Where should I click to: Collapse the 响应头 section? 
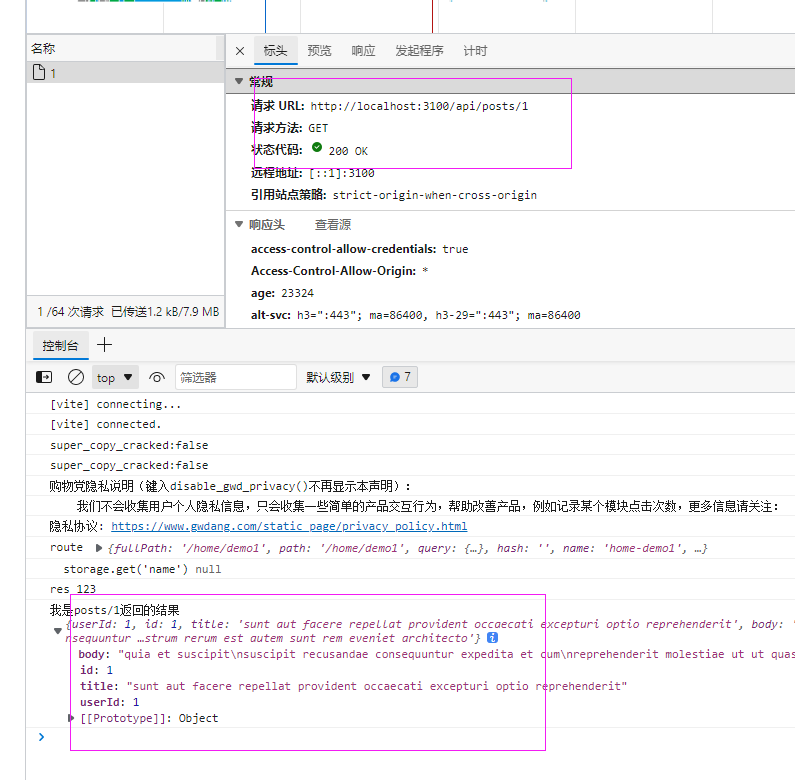coord(239,224)
